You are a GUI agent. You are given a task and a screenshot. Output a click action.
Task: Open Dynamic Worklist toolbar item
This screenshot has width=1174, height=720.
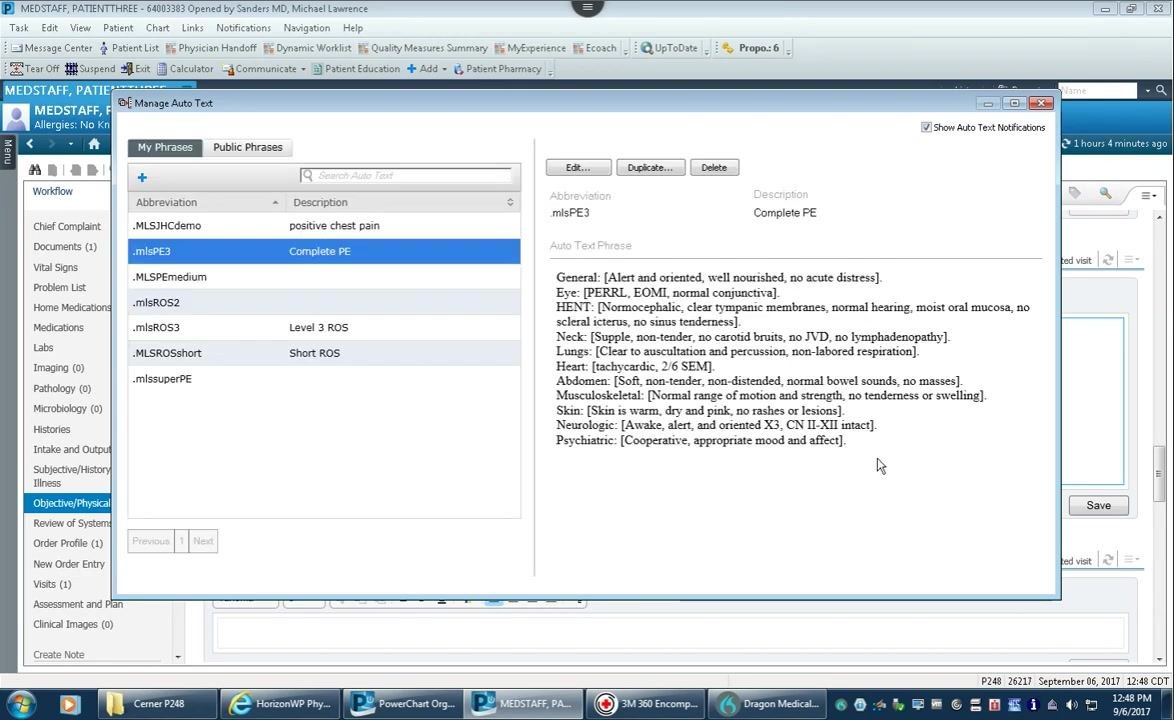pos(307,48)
